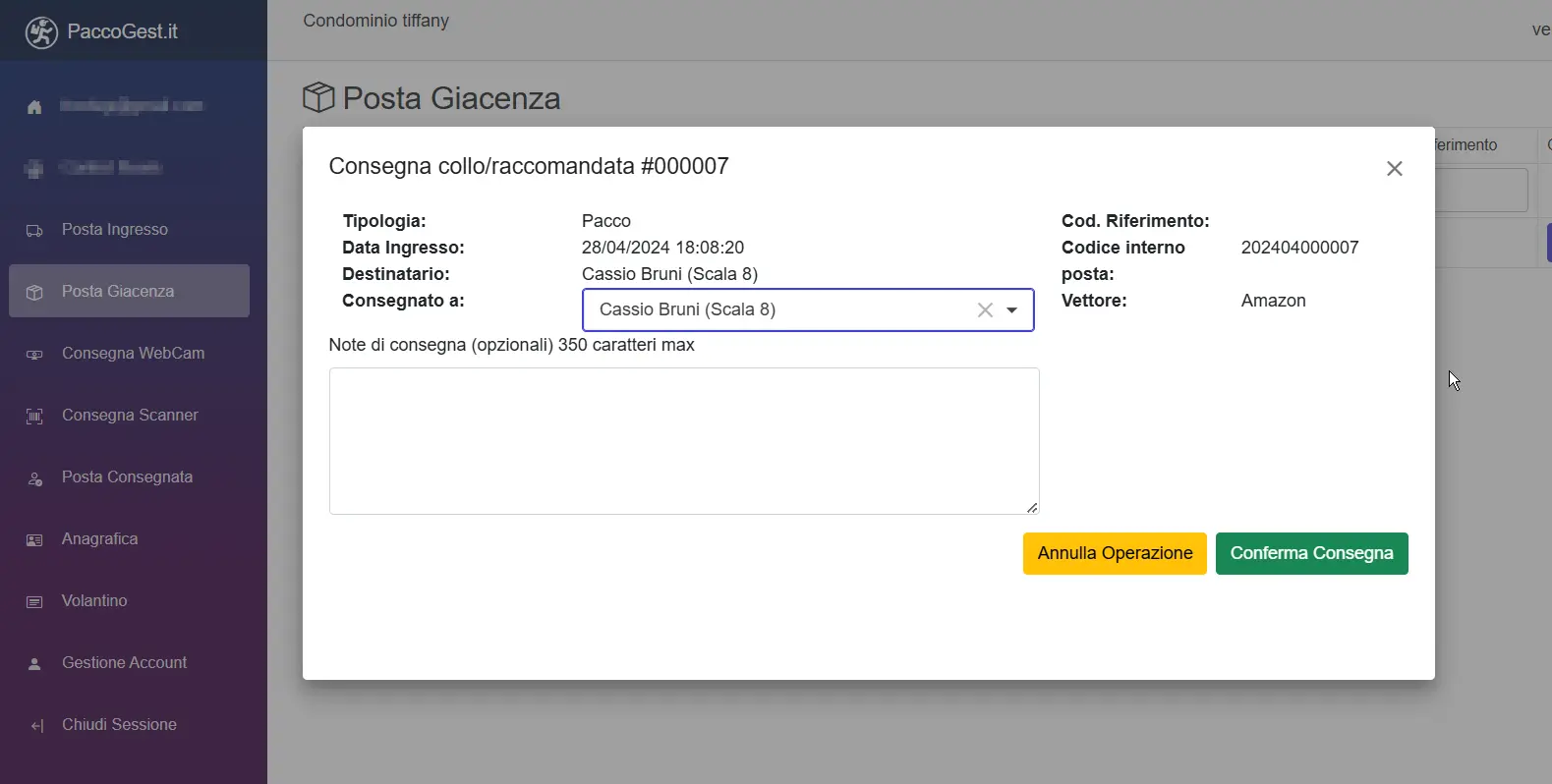Image resolution: width=1552 pixels, height=784 pixels.
Task: Click the Anagrafica card icon
Action: 34,540
